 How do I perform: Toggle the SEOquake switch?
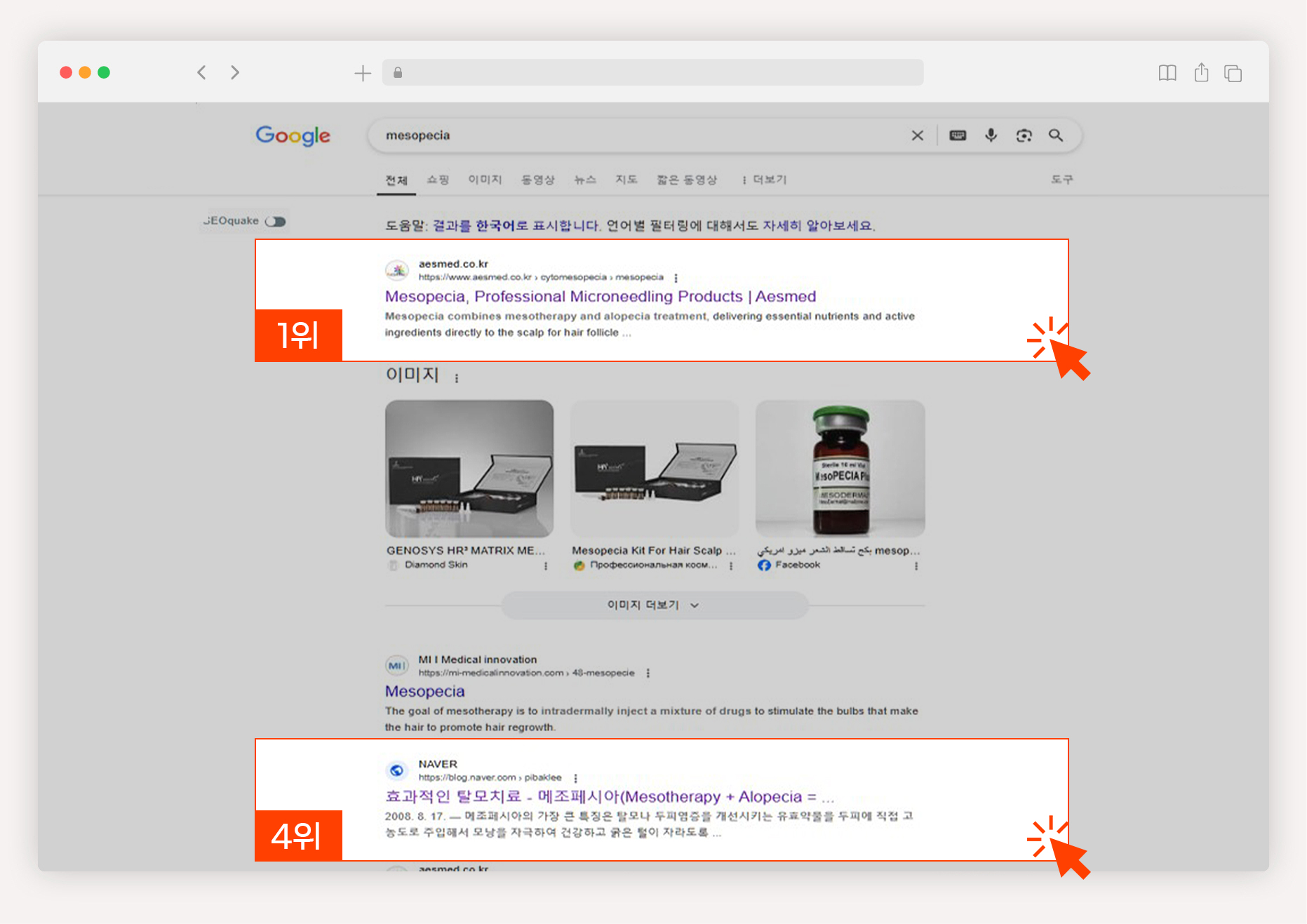[x=275, y=222]
